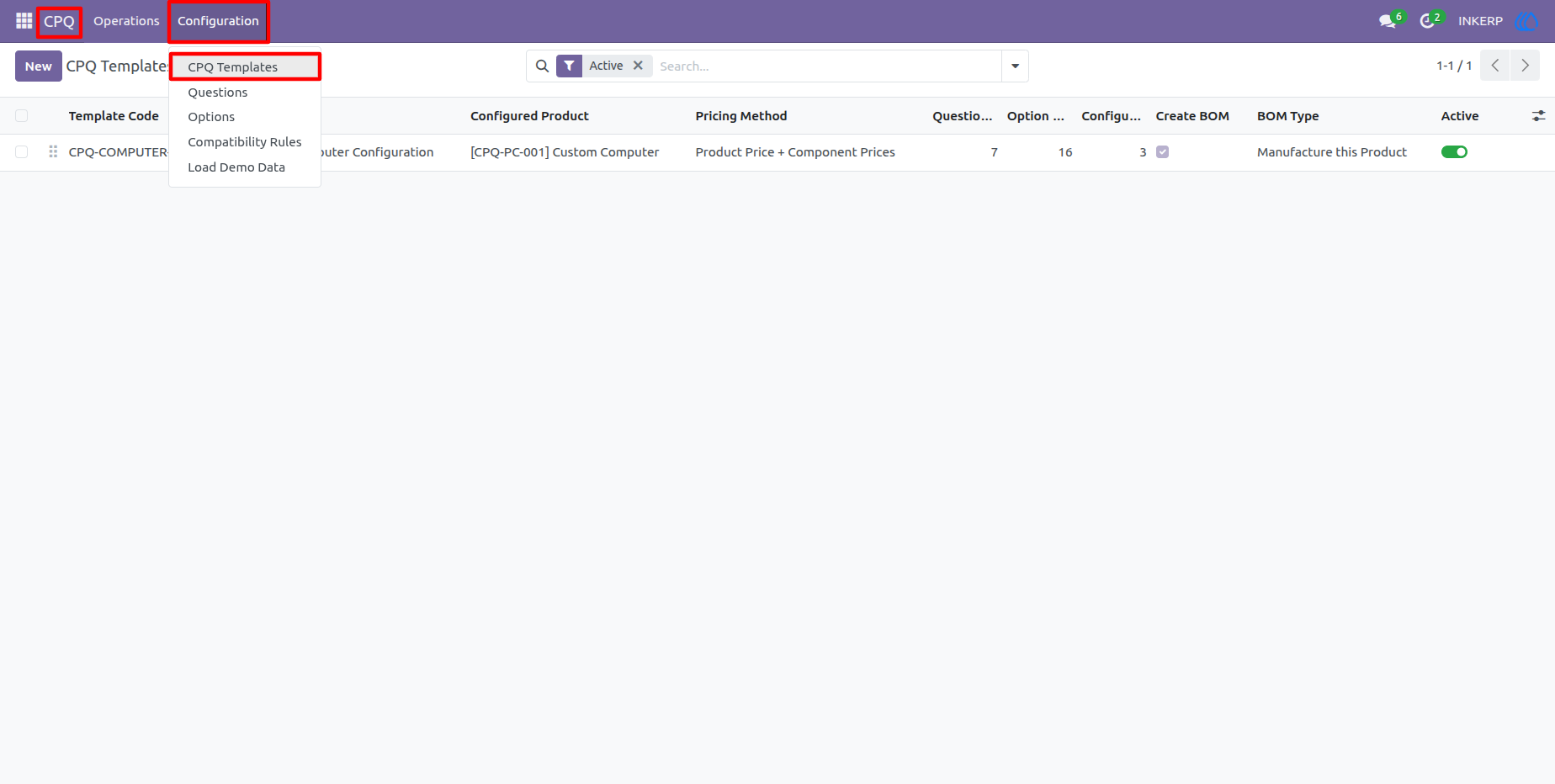Select Compatibility Rules menu entry

point(245,142)
